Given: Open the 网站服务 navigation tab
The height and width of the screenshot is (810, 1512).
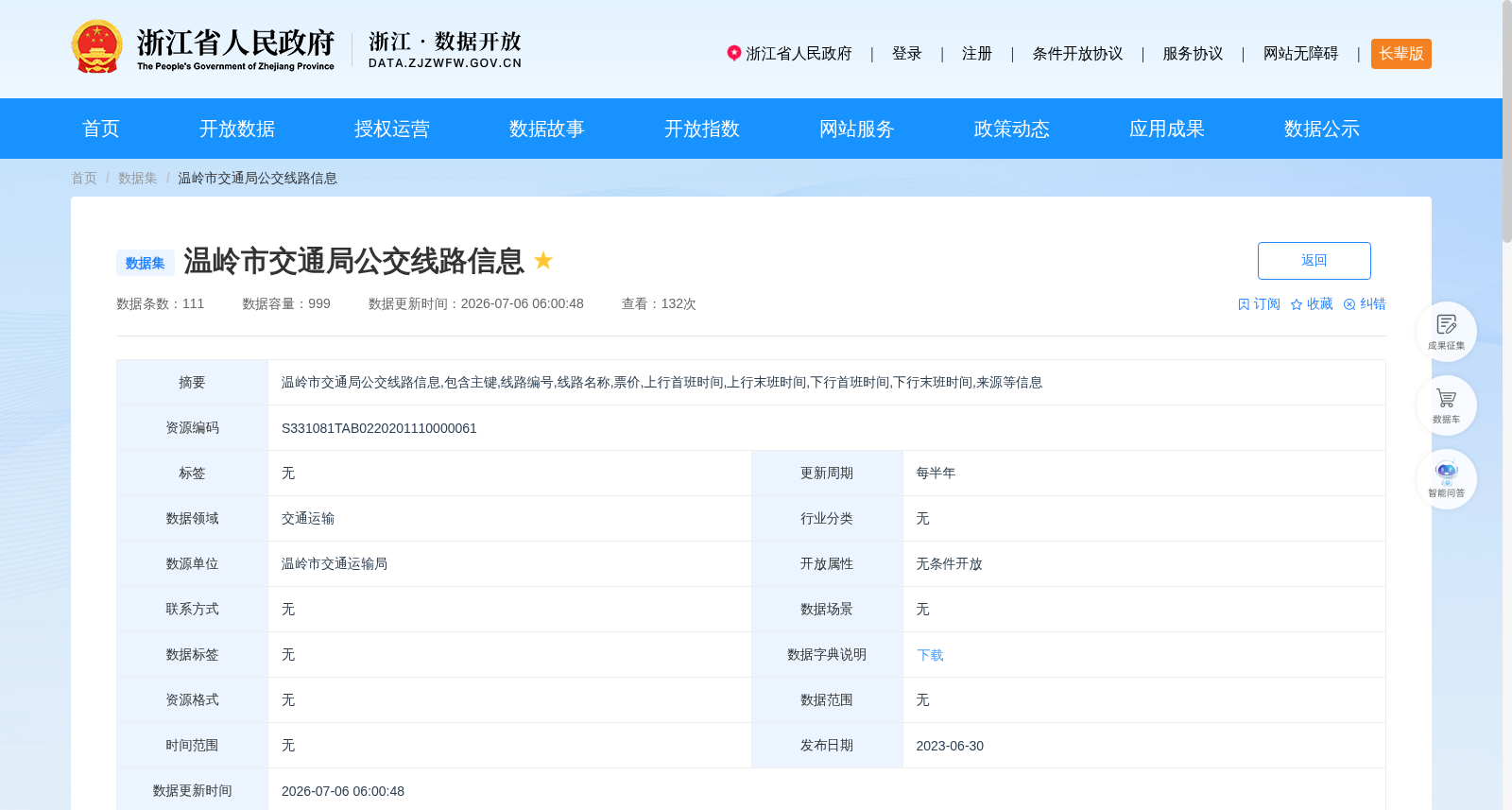Looking at the screenshot, I should (857, 129).
